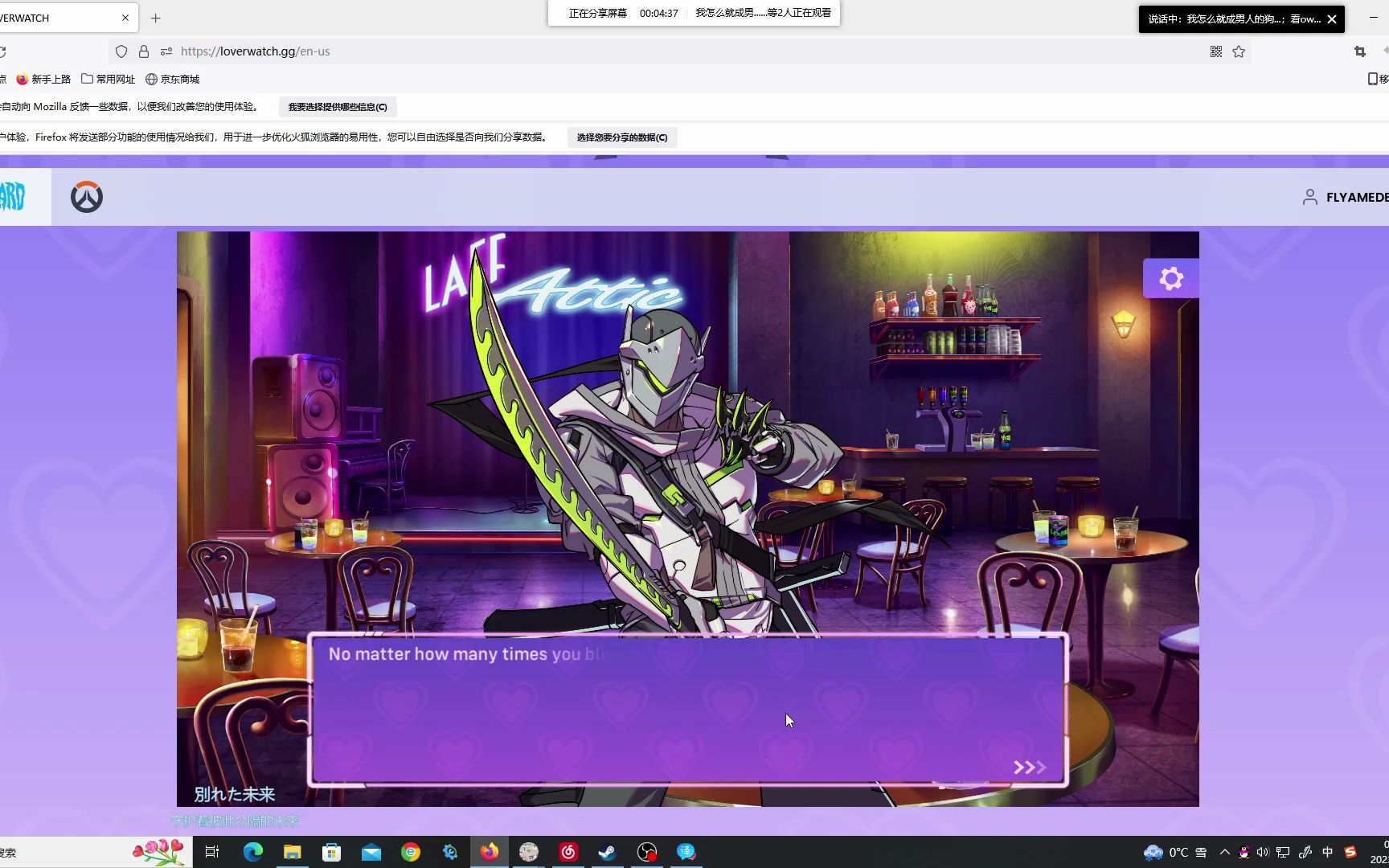The image size is (1389, 868).
Task: Click the screenshot crop icon in toolbar
Action: (1360, 51)
